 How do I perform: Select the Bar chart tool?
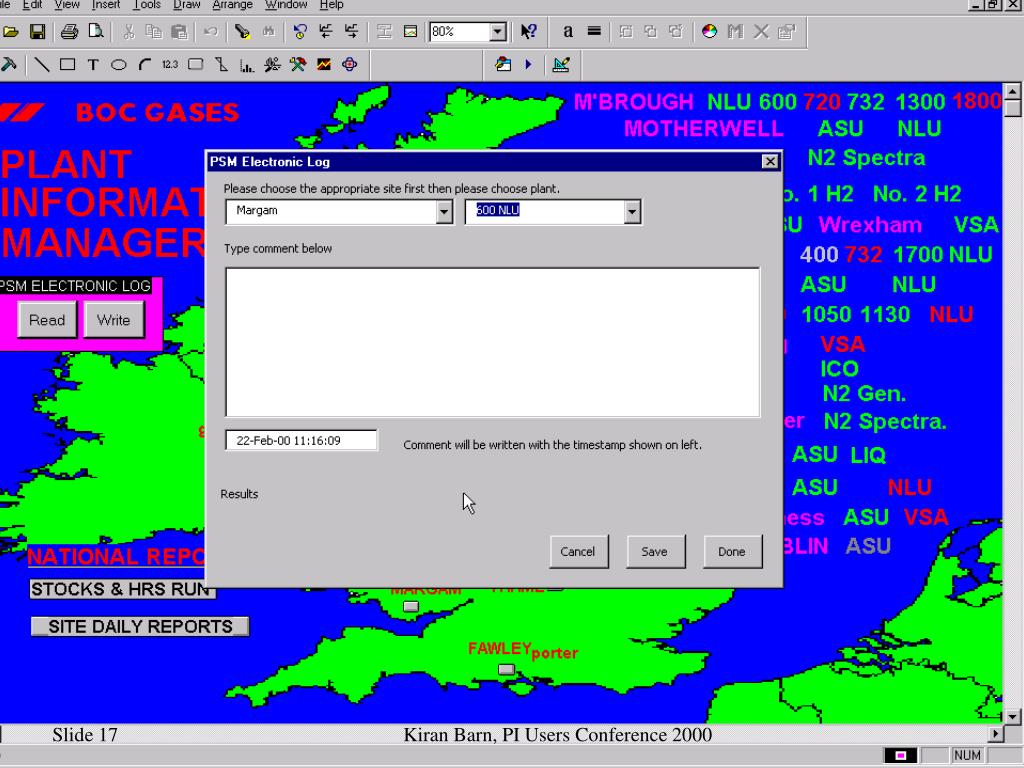(247, 65)
